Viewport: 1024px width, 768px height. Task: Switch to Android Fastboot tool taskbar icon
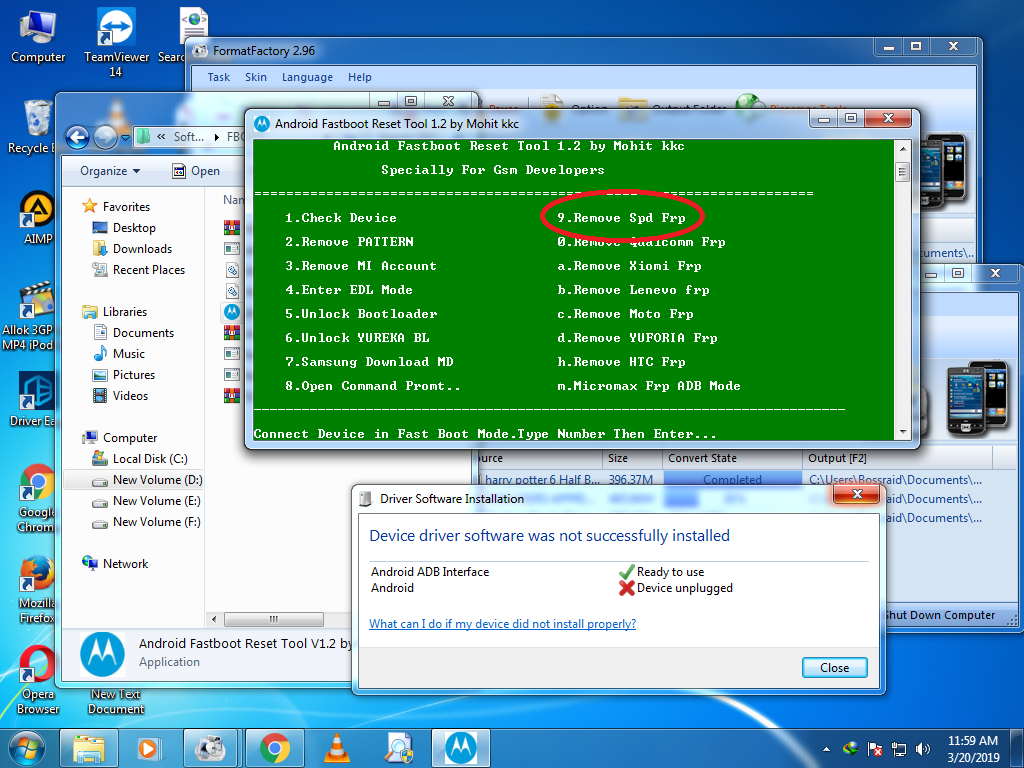460,748
